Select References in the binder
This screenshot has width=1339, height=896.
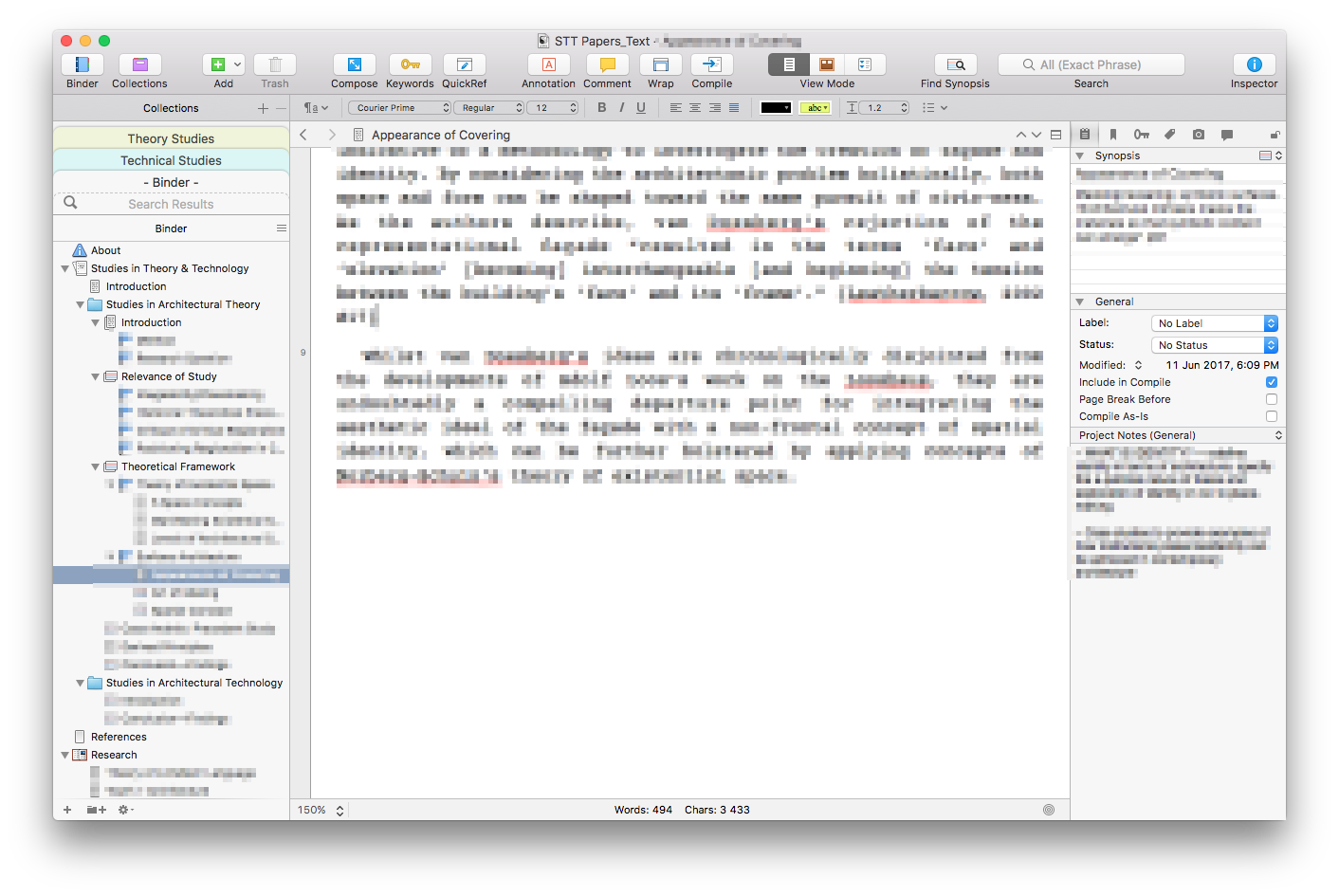[x=119, y=737]
